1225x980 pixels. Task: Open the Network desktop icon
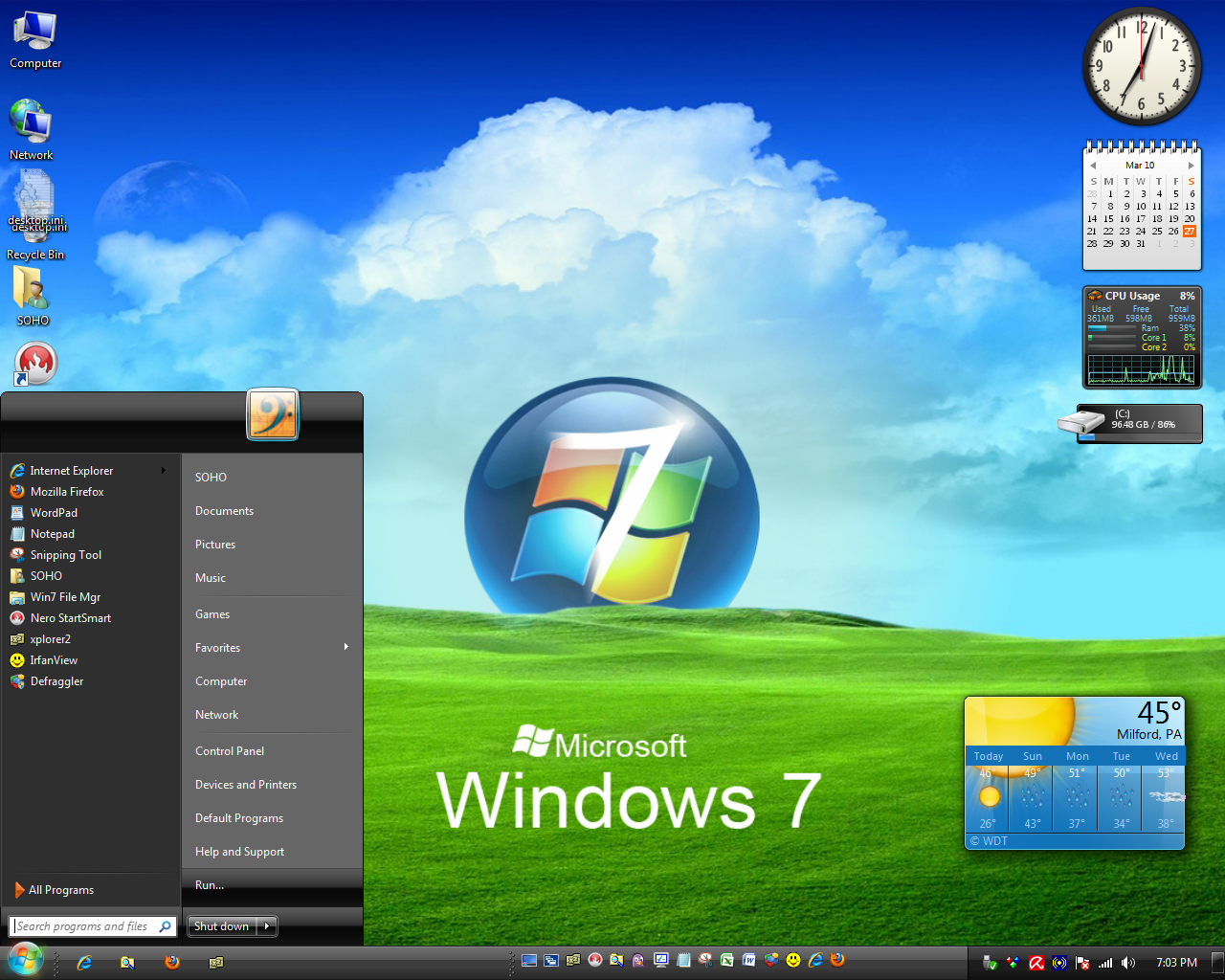[32, 129]
